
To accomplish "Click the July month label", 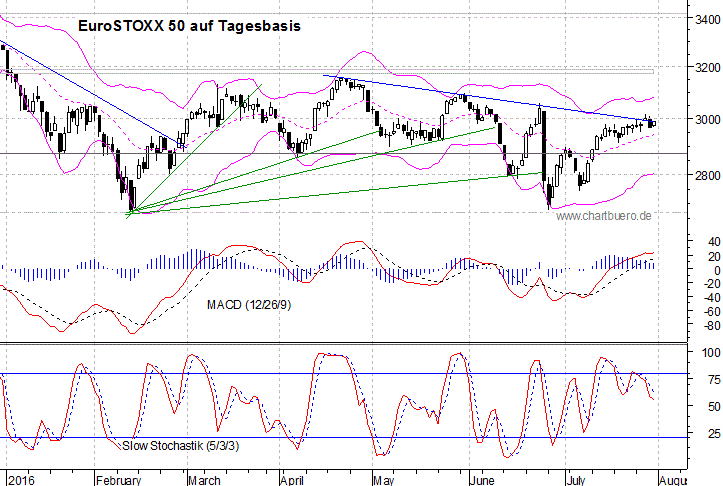I will (576, 480).
